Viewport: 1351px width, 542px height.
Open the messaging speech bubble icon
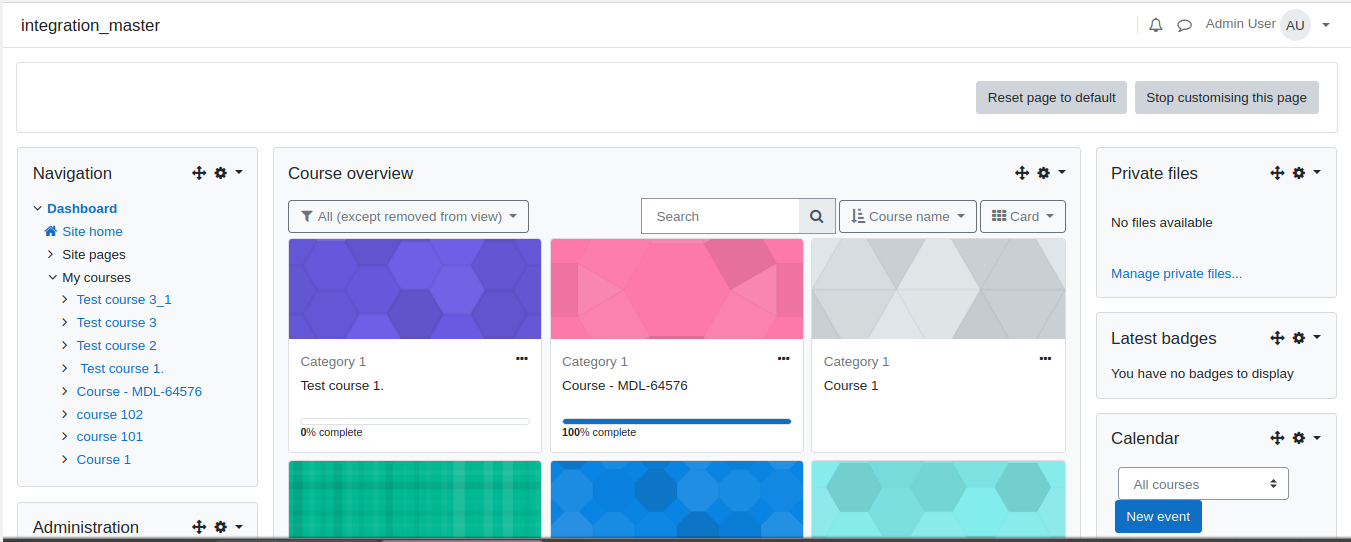coord(1184,25)
